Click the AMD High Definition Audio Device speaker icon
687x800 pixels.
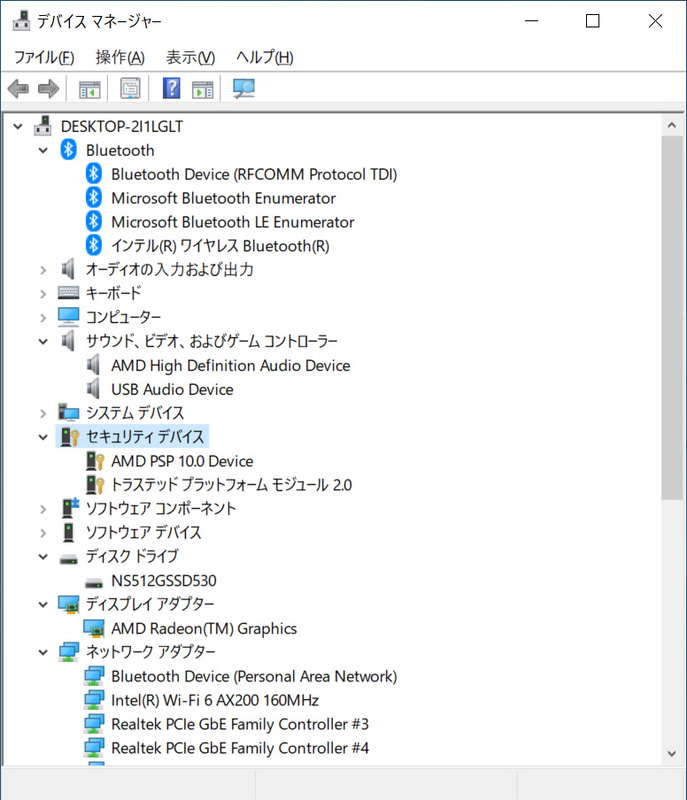[93, 365]
